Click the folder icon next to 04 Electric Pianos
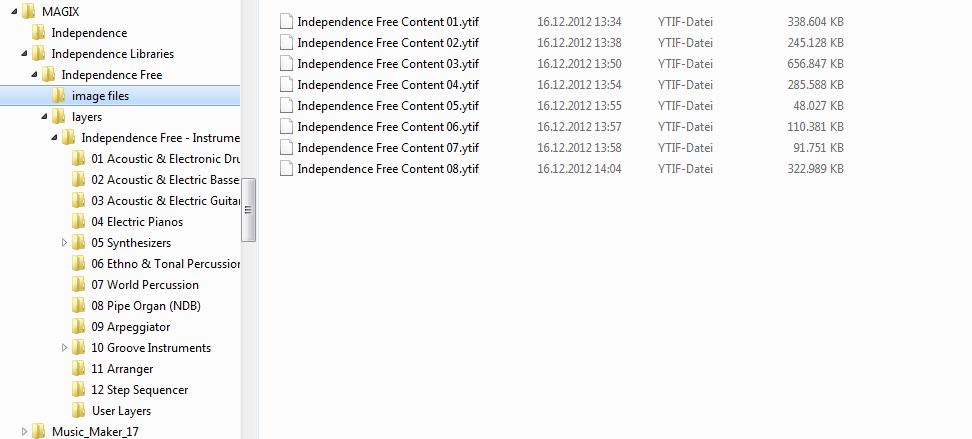The height and width of the screenshot is (439, 972). (78, 221)
